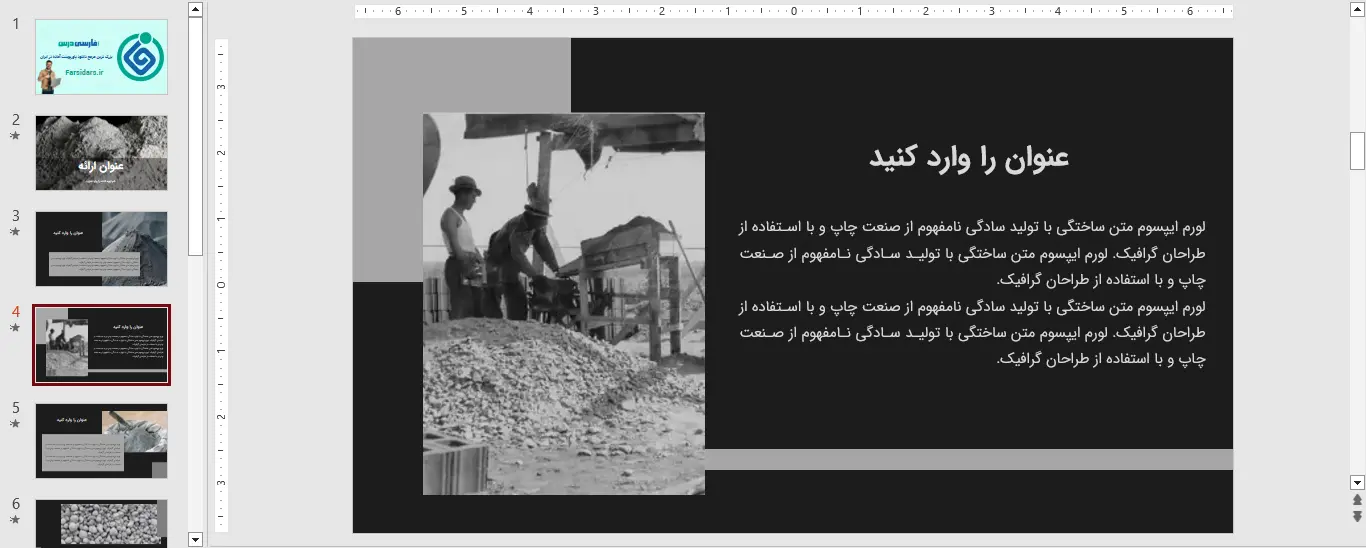The width and height of the screenshot is (1366, 548).
Task: Go to next slide with double-down arrow
Action: point(1357,516)
